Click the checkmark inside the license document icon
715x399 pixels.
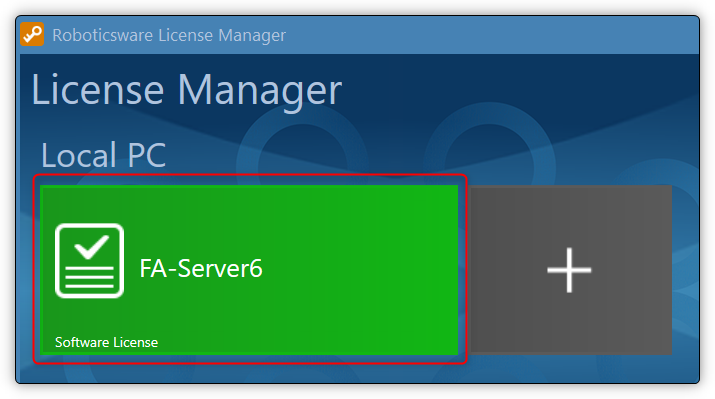pyautogui.click(x=92, y=247)
